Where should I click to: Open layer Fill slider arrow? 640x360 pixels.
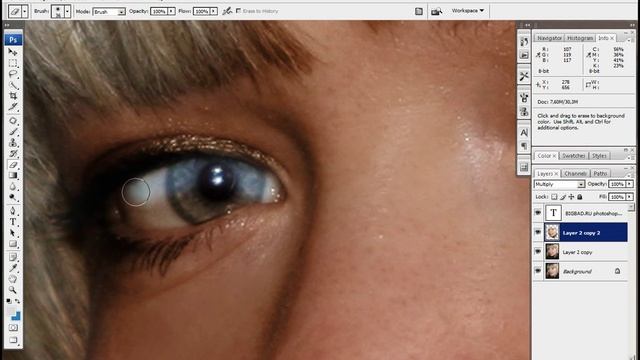pos(629,197)
